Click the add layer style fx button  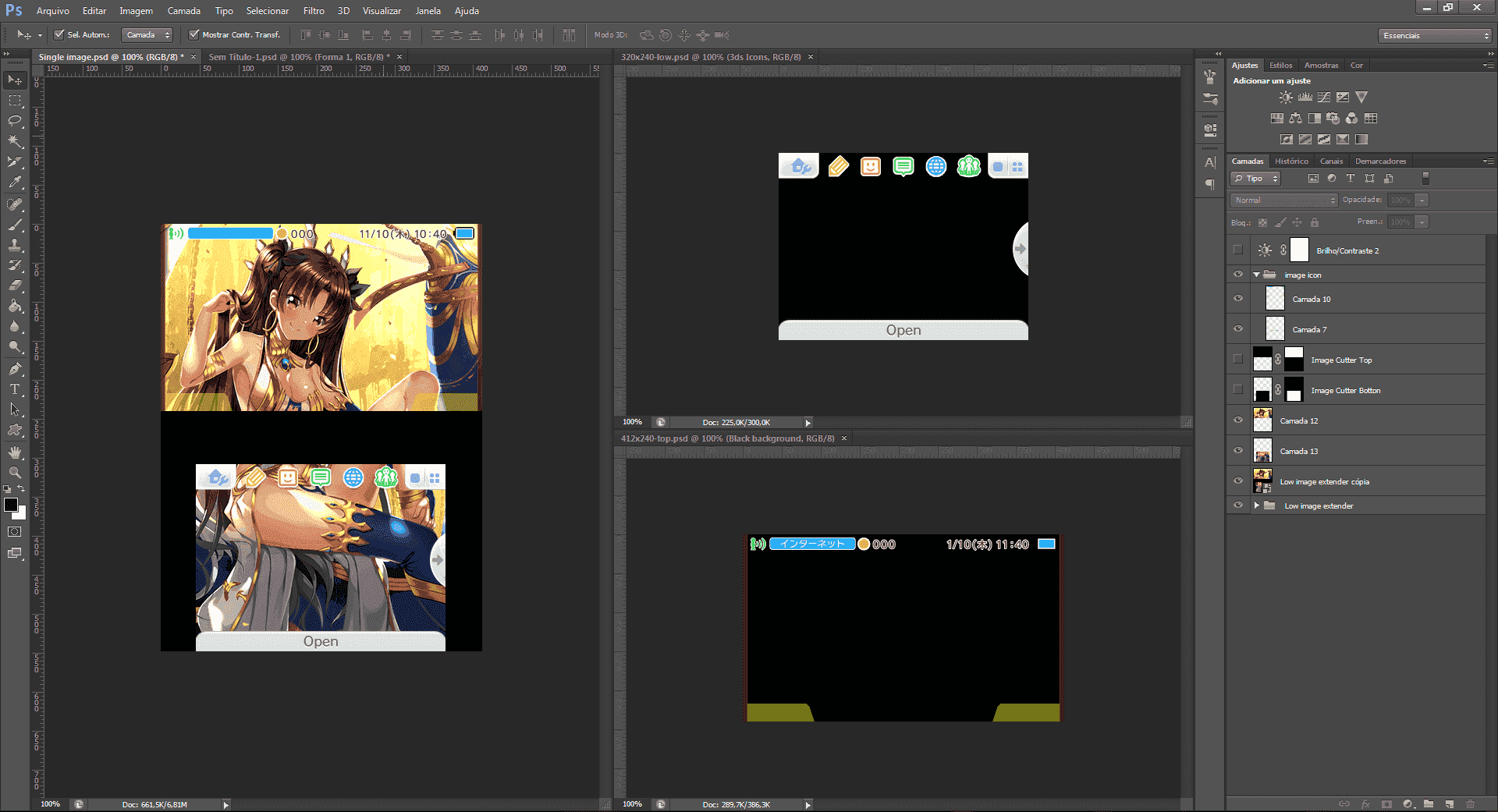coord(1365,804)
